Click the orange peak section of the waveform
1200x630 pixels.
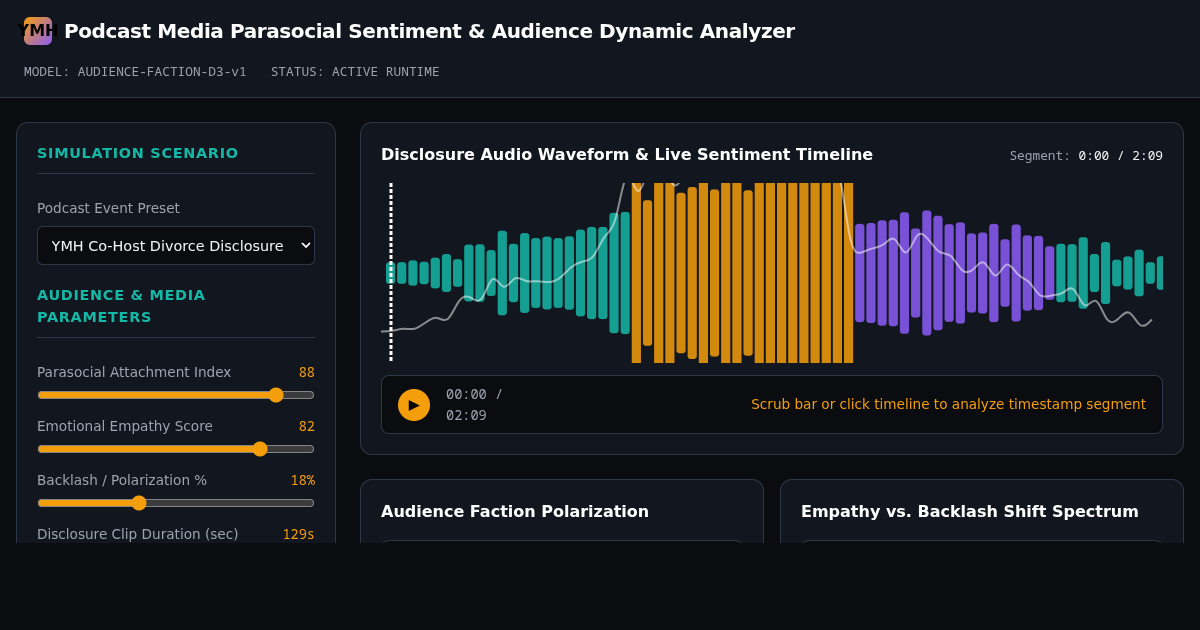(742, 272)
